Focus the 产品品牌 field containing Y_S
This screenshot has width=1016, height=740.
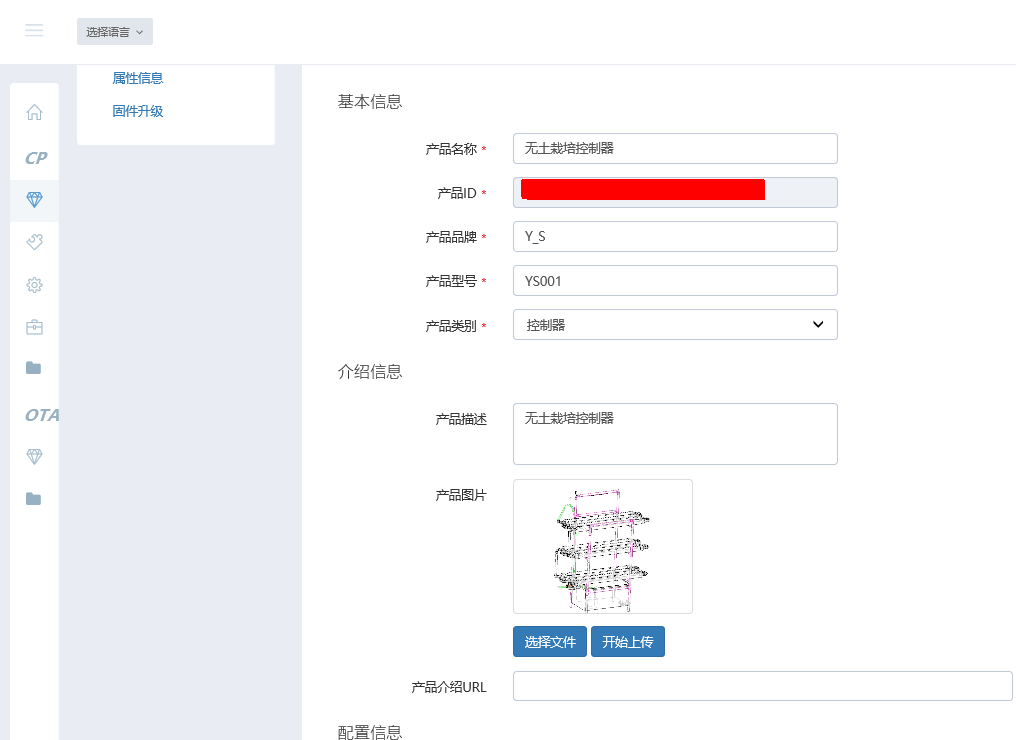(674, 237)
